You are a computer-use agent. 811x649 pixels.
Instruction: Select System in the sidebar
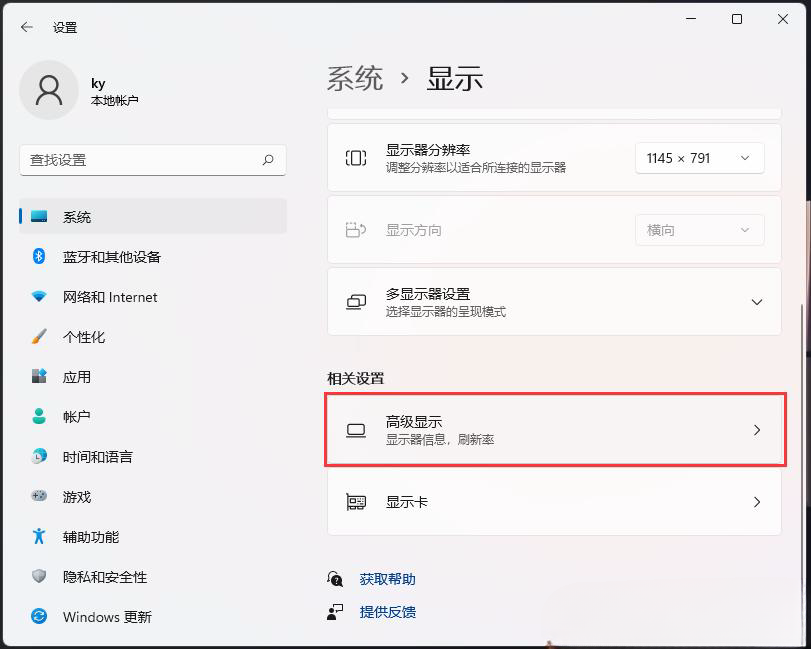(75, 216)
